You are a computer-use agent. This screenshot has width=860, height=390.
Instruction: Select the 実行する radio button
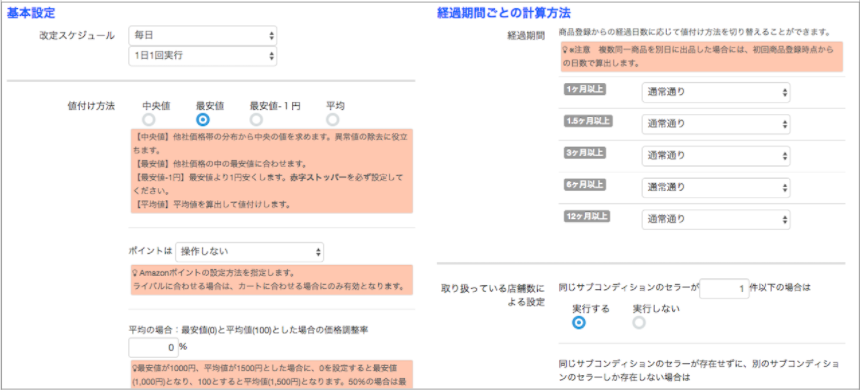578,323
